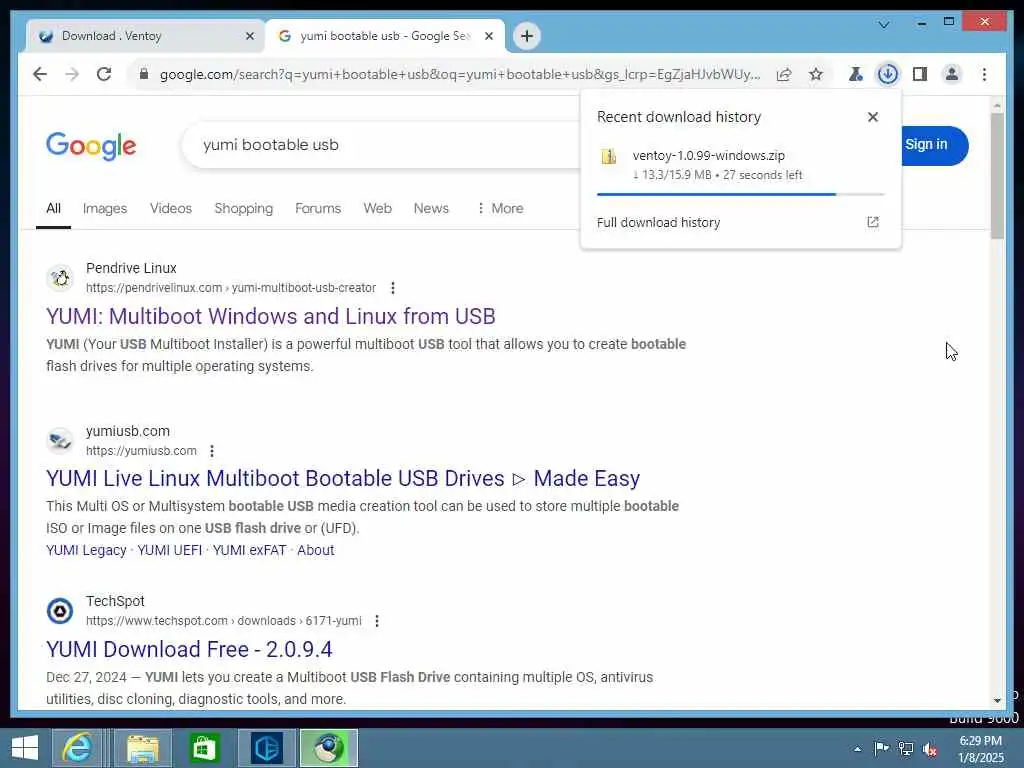The height and width of the screenshot is (768, 1024).
Task: Close the Download . Ventoy tab
Action: pos(249,36)
